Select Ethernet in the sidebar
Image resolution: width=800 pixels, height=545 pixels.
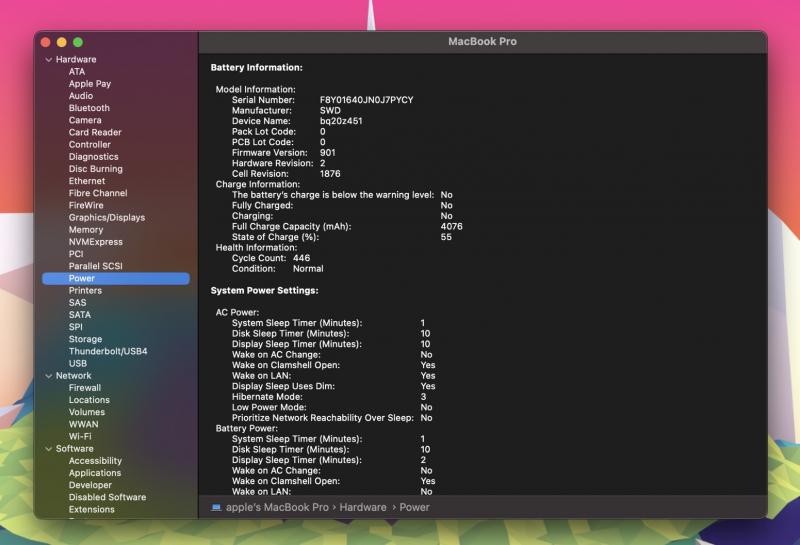(x=87, y=181)
